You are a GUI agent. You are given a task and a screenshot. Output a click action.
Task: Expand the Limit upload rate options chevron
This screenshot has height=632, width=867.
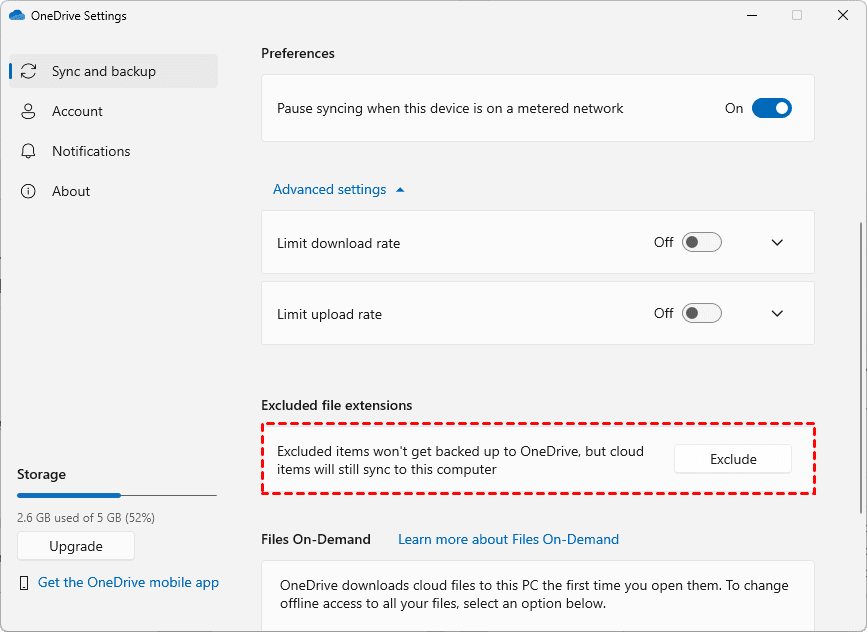click(x=778, y=313)
